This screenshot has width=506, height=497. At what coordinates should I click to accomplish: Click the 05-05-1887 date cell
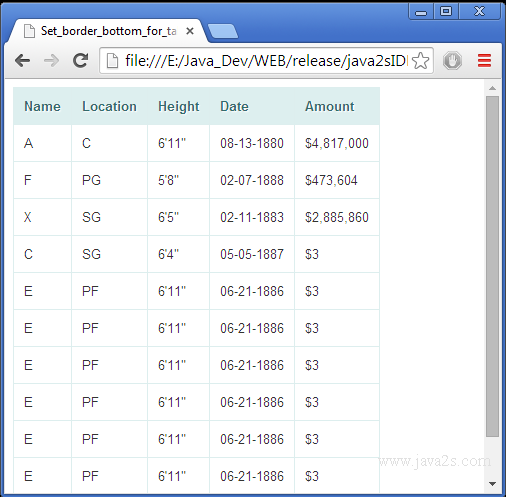pyautogui.click(x=252, y=254)
